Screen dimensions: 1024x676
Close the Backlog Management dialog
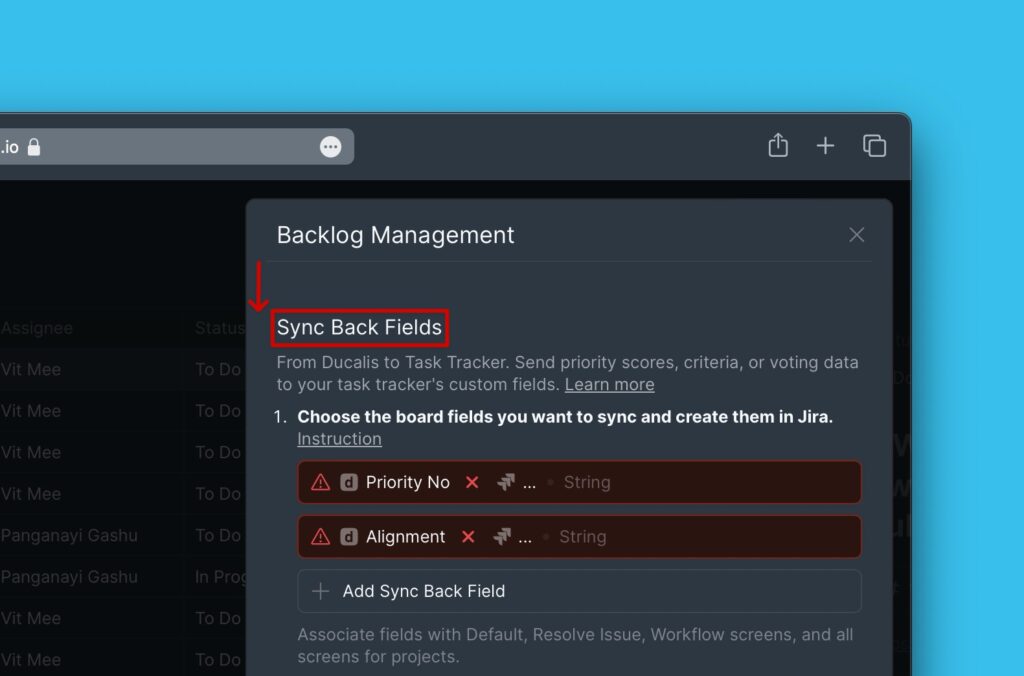[x=856, y=234]
